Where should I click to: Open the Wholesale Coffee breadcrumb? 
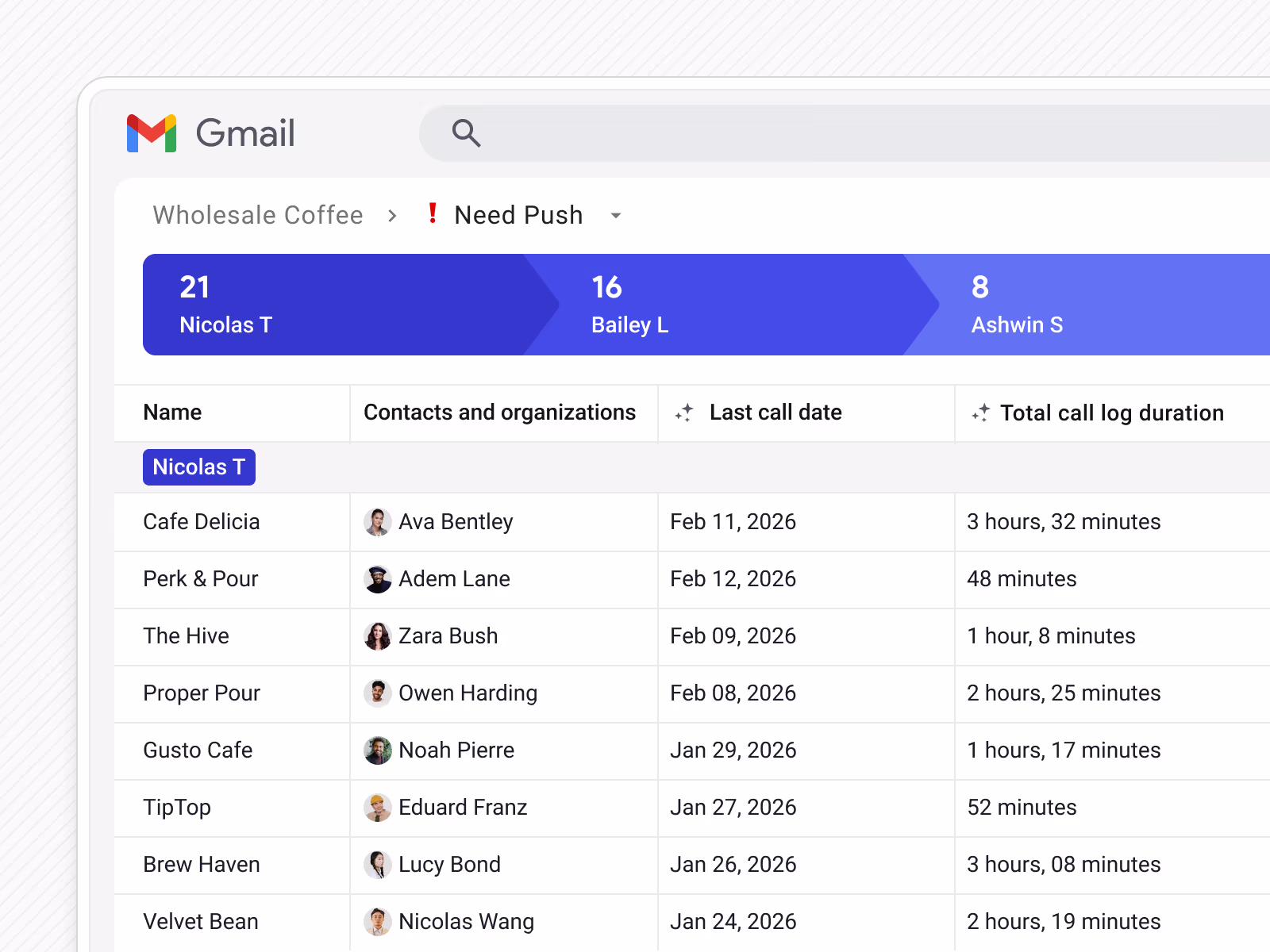258,215
